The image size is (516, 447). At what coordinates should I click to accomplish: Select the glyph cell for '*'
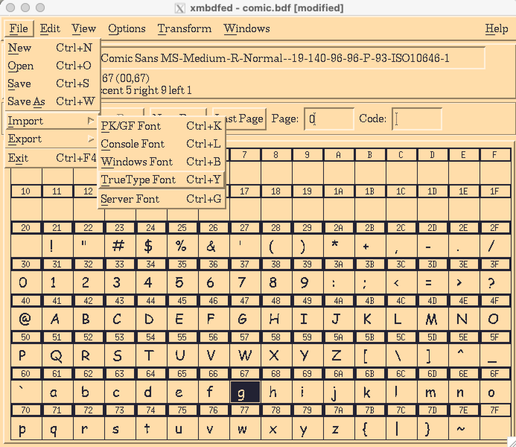(338, 246)
